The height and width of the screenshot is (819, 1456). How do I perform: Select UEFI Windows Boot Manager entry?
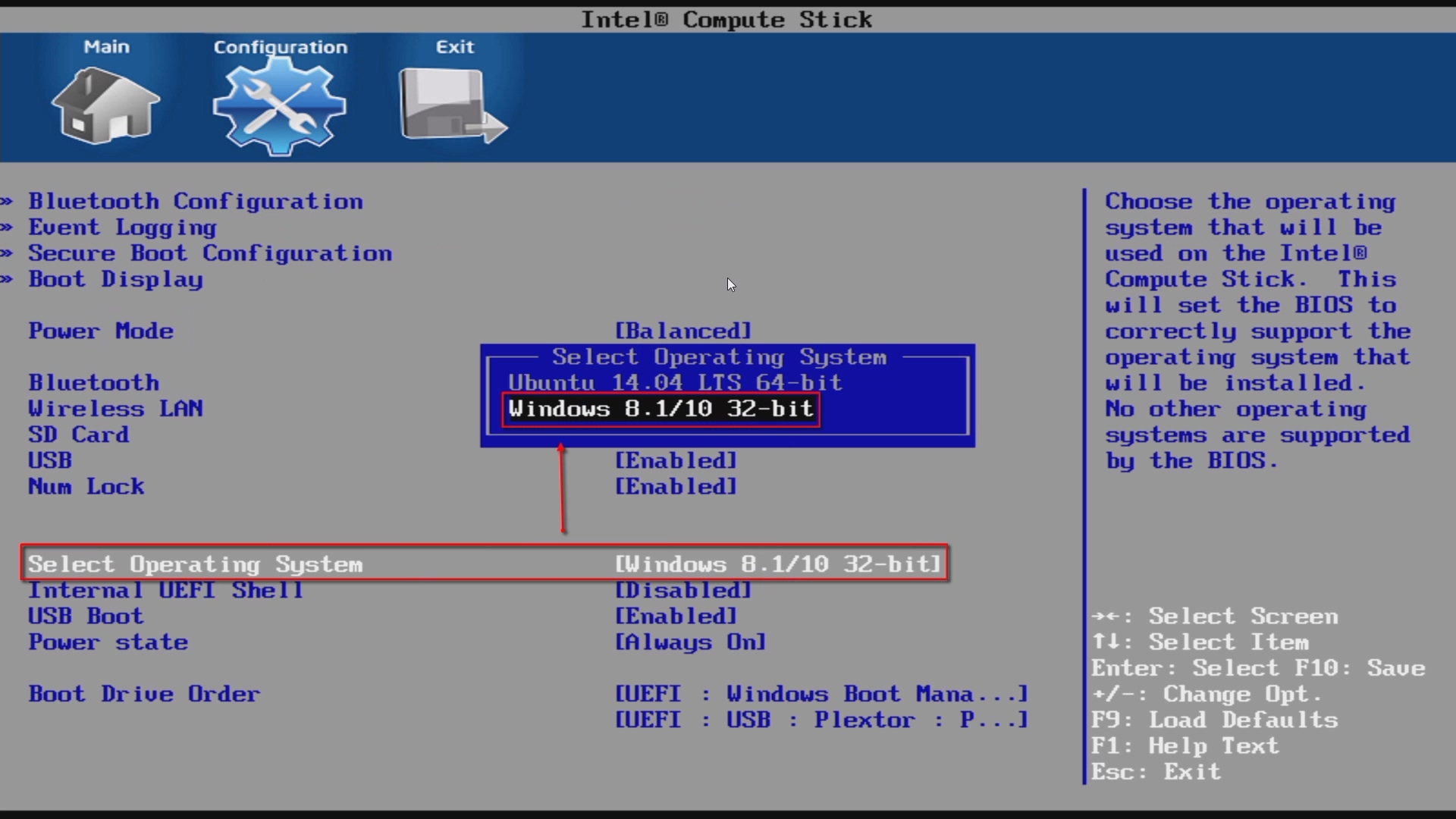(821, 695)
